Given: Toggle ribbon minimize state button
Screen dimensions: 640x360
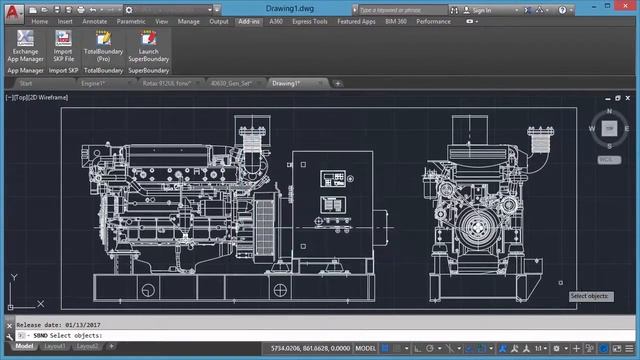Looking at the screenshot, I should coord(470,22).
